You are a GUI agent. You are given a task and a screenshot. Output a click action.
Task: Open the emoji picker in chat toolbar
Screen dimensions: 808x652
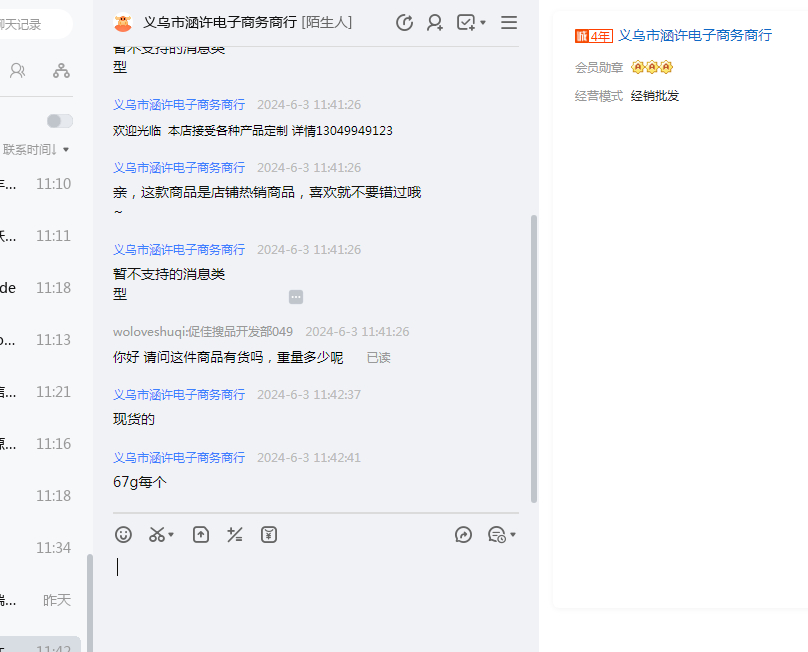click(123, 535)
